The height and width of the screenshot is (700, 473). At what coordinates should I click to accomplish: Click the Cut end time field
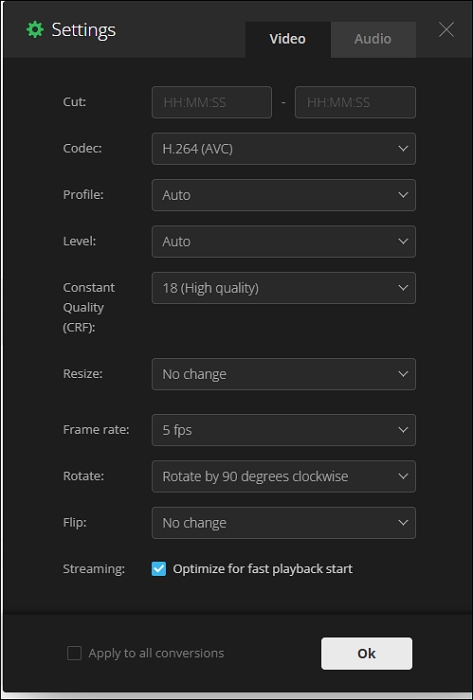point(355,102)
